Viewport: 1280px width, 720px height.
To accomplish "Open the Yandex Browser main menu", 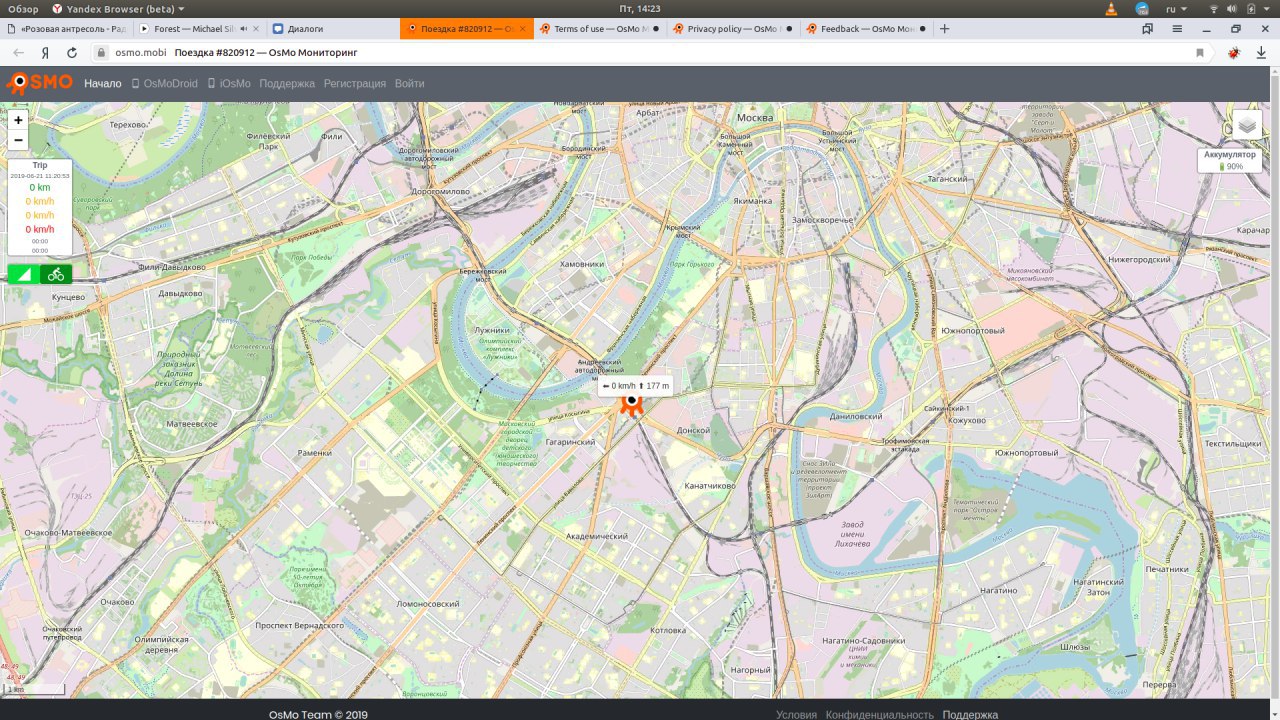I will click(1178, 29).
